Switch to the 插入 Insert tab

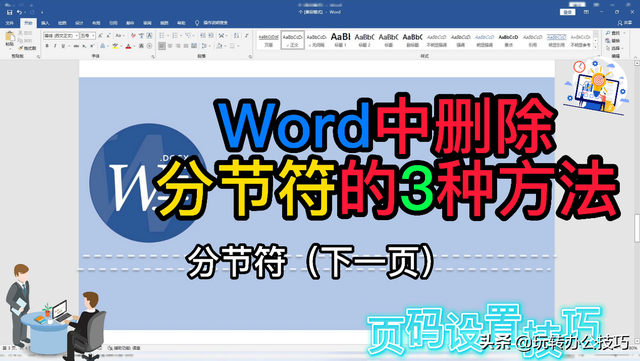click(x=45, y=23)
